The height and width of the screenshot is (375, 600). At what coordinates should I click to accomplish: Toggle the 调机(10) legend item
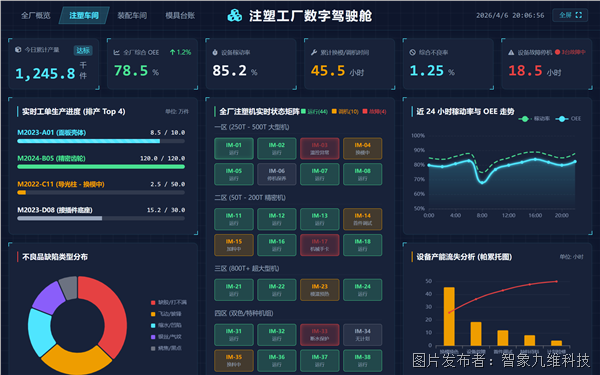(x=345, y=111)
